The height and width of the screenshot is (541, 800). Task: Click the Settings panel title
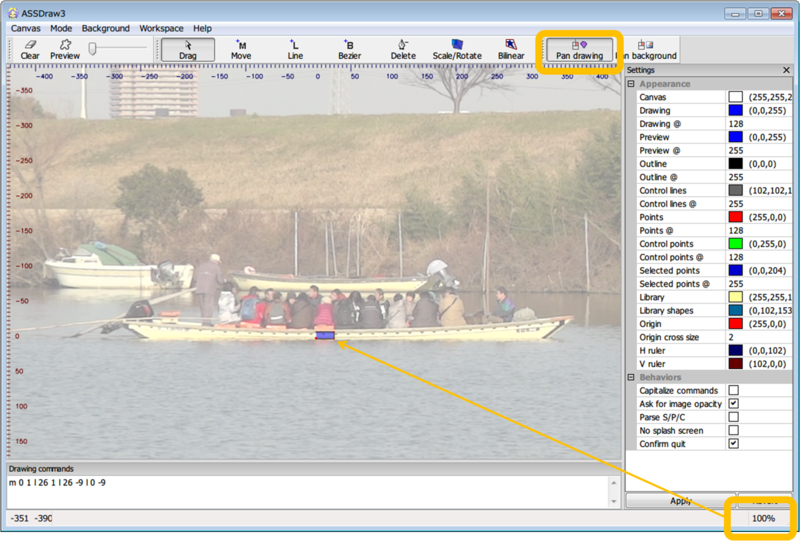[x=641, y=70]
